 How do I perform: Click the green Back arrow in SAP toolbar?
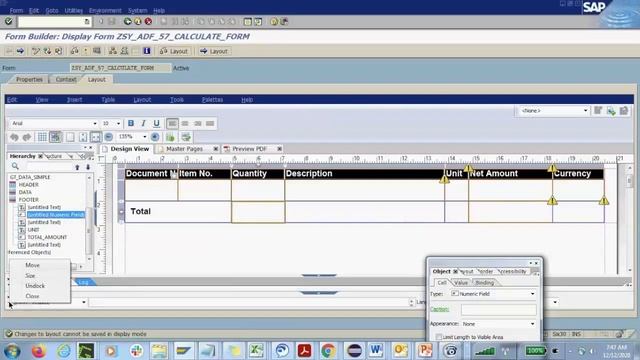point(127,21)
